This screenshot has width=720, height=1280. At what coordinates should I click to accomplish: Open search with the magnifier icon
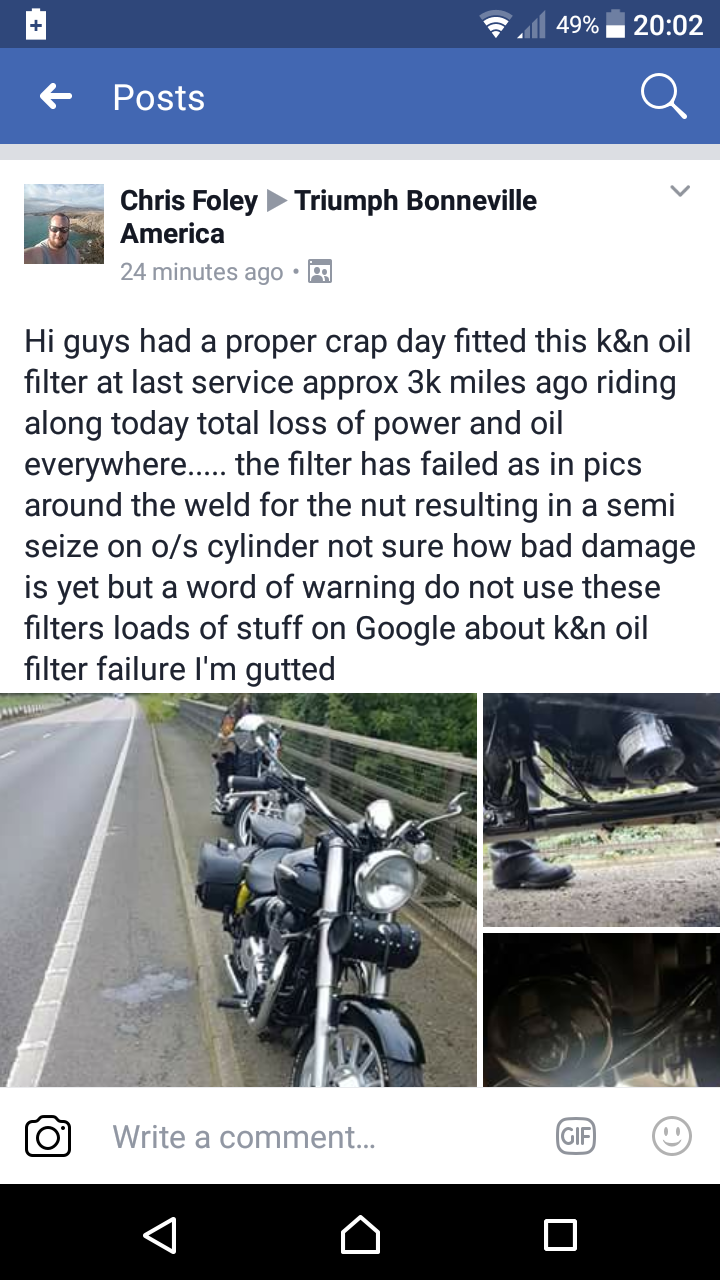tap(663, 97)
